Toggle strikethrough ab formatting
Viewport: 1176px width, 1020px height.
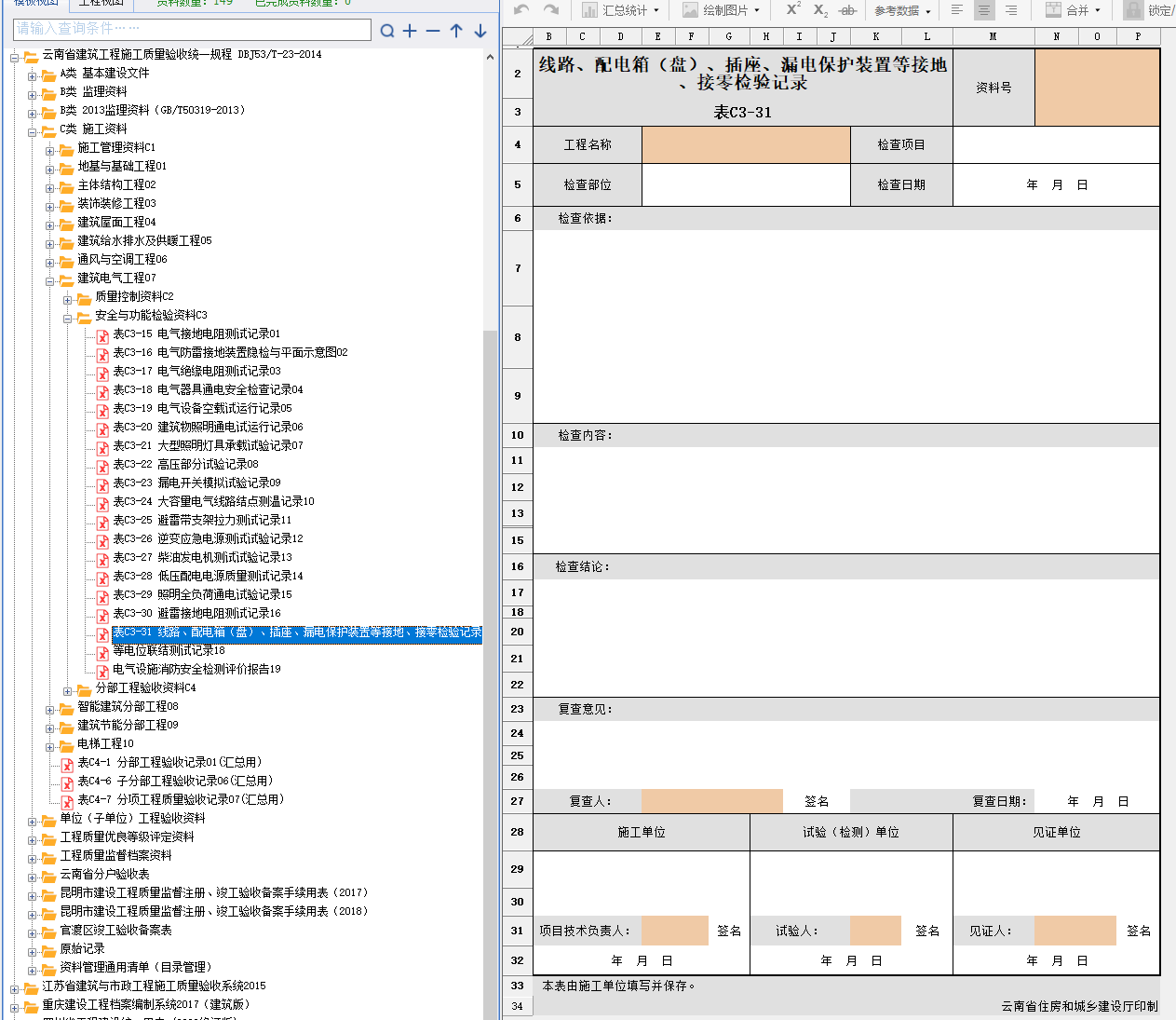click(x=847, y=10)
